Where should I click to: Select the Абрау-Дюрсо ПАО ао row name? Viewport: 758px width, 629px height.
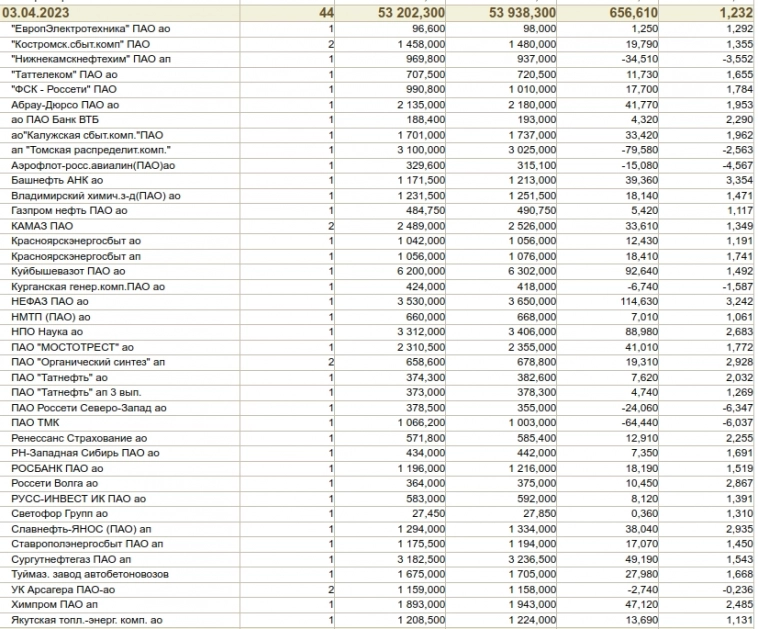tap(66, 104)
